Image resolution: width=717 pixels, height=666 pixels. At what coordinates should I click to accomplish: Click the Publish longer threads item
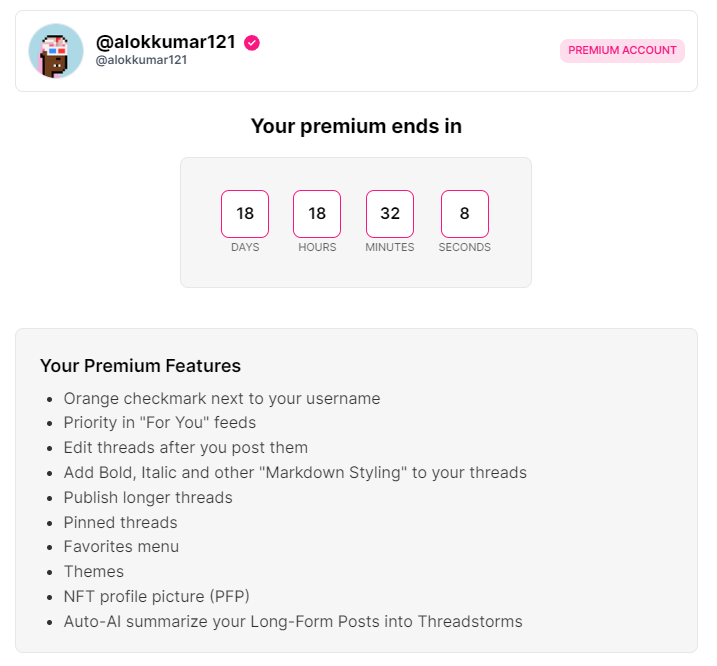pyautogui.click(x=148, y=498)
